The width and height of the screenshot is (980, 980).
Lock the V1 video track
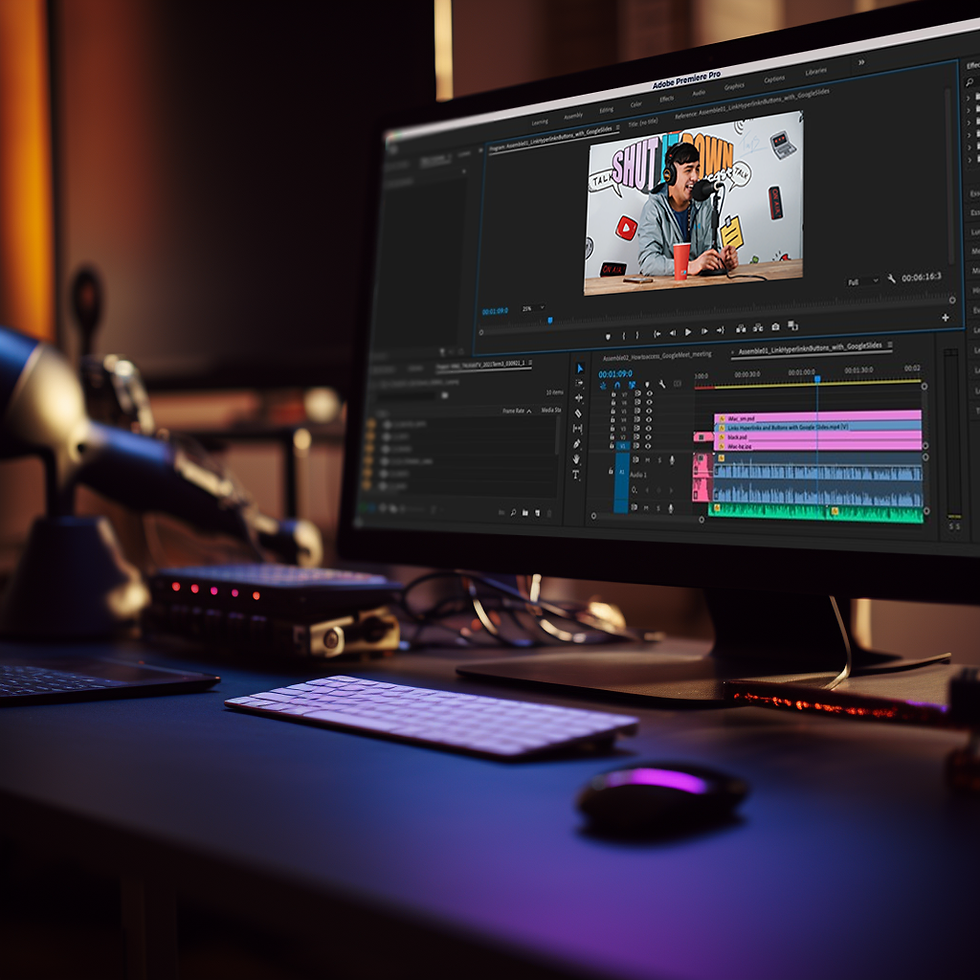[611, 446]
